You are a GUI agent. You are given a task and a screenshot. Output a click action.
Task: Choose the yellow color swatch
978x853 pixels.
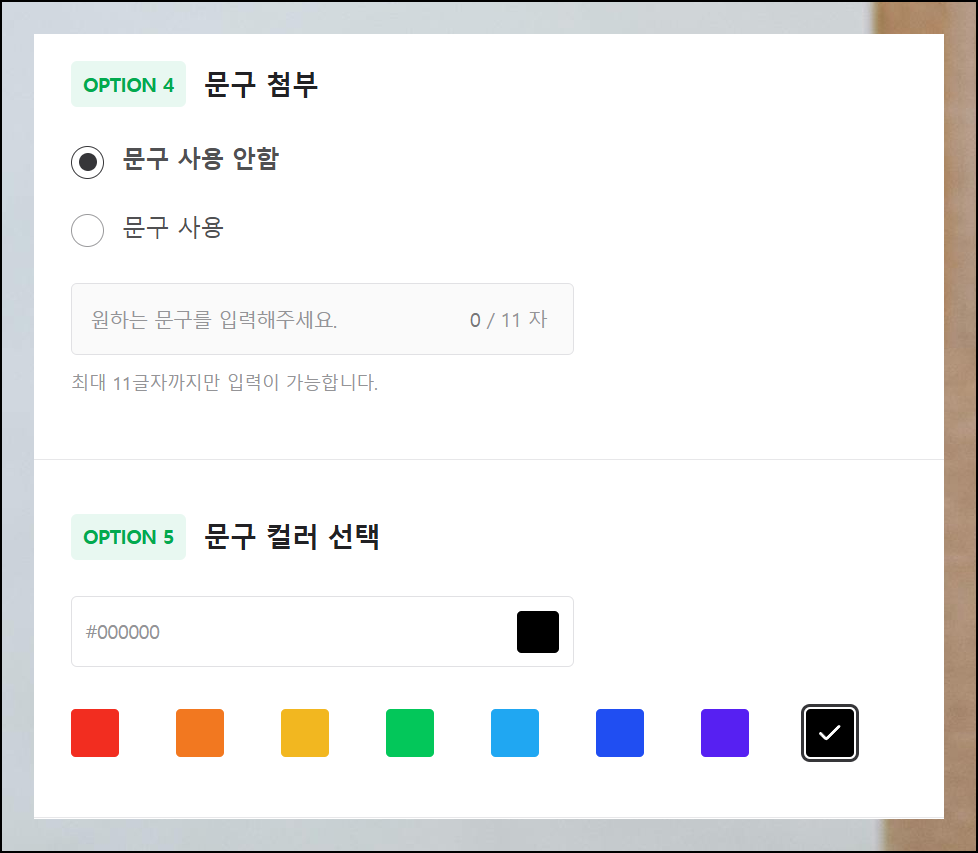pyautogui.click(x=305, y=733)
